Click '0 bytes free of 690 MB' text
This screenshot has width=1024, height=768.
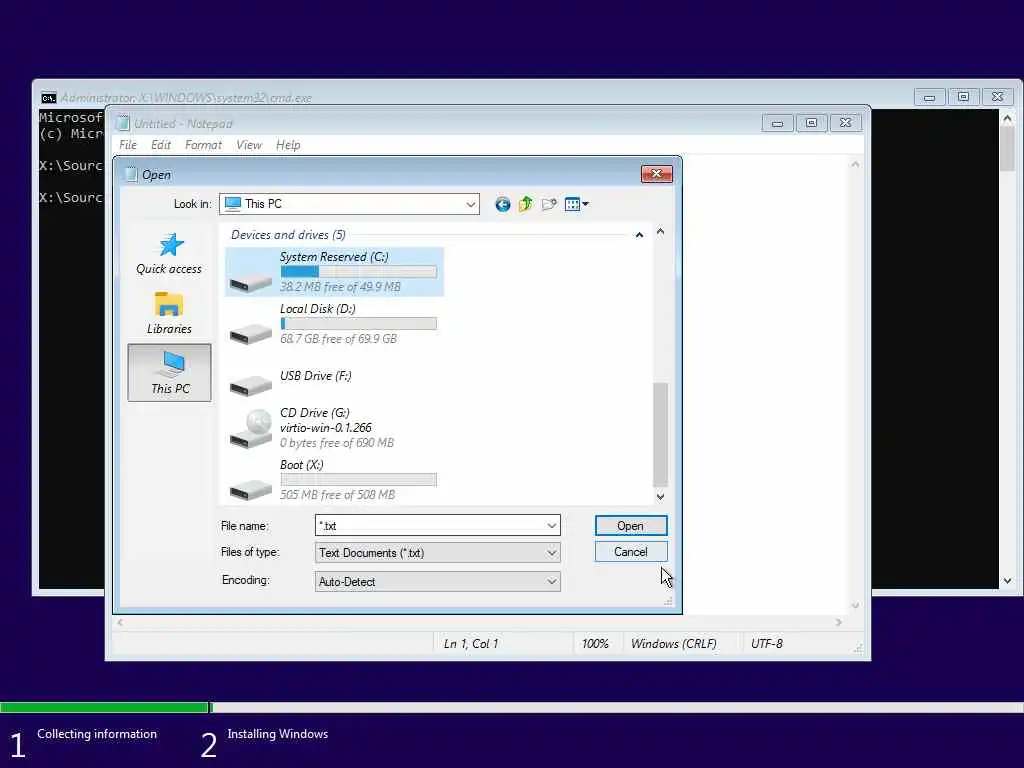pyautogui.click(x=337, y=443)
